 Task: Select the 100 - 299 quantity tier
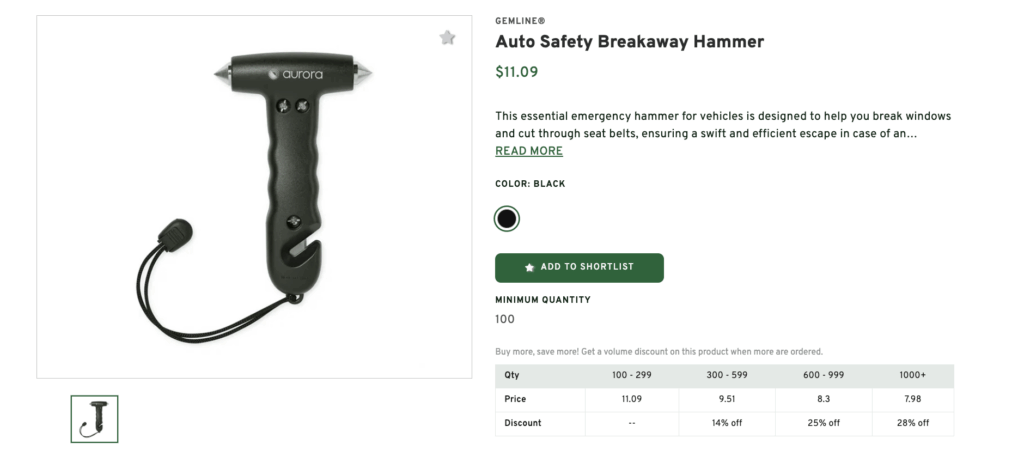pos(631,375)
